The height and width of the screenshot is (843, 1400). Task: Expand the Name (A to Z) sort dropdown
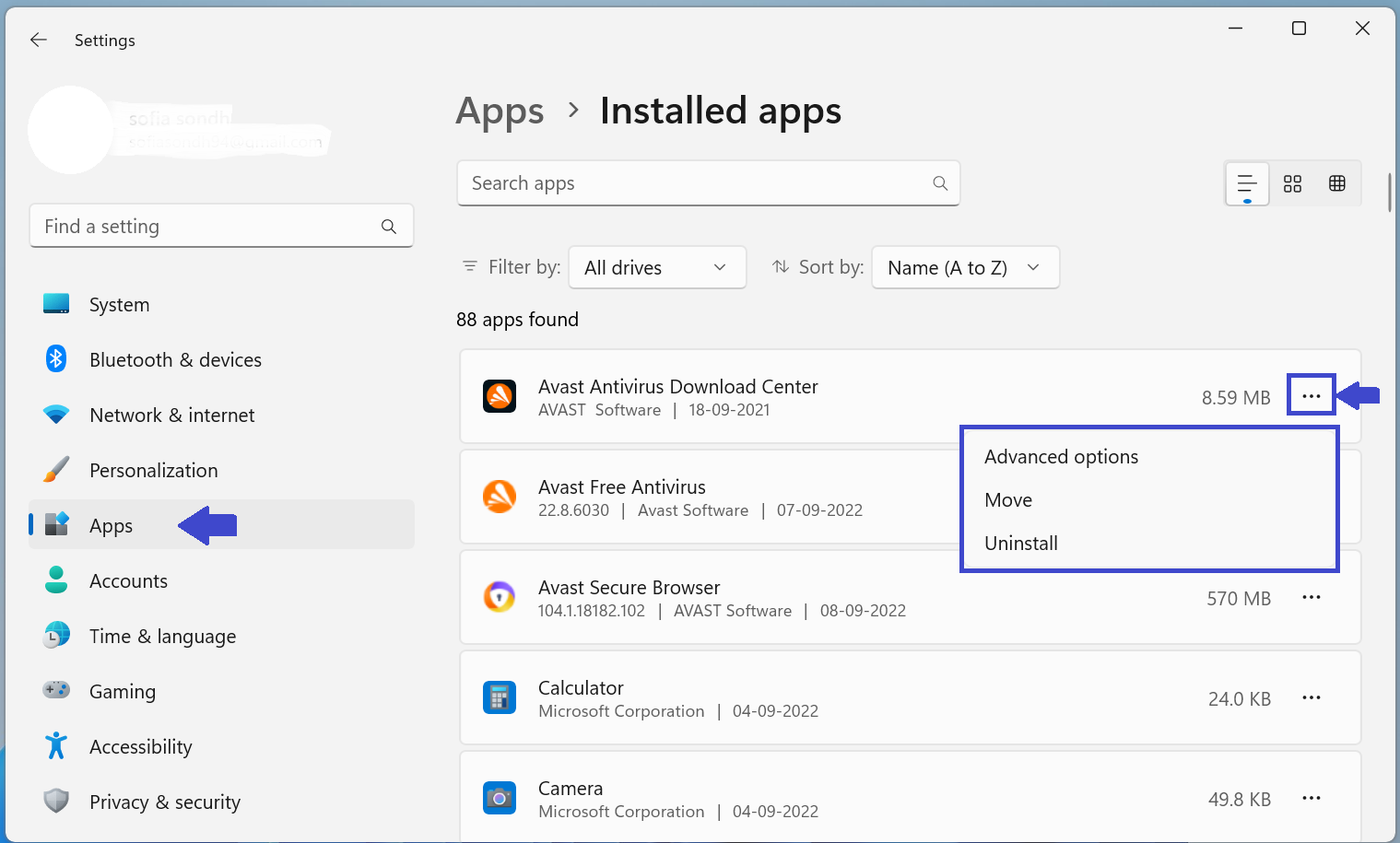(x=964, y=267)
